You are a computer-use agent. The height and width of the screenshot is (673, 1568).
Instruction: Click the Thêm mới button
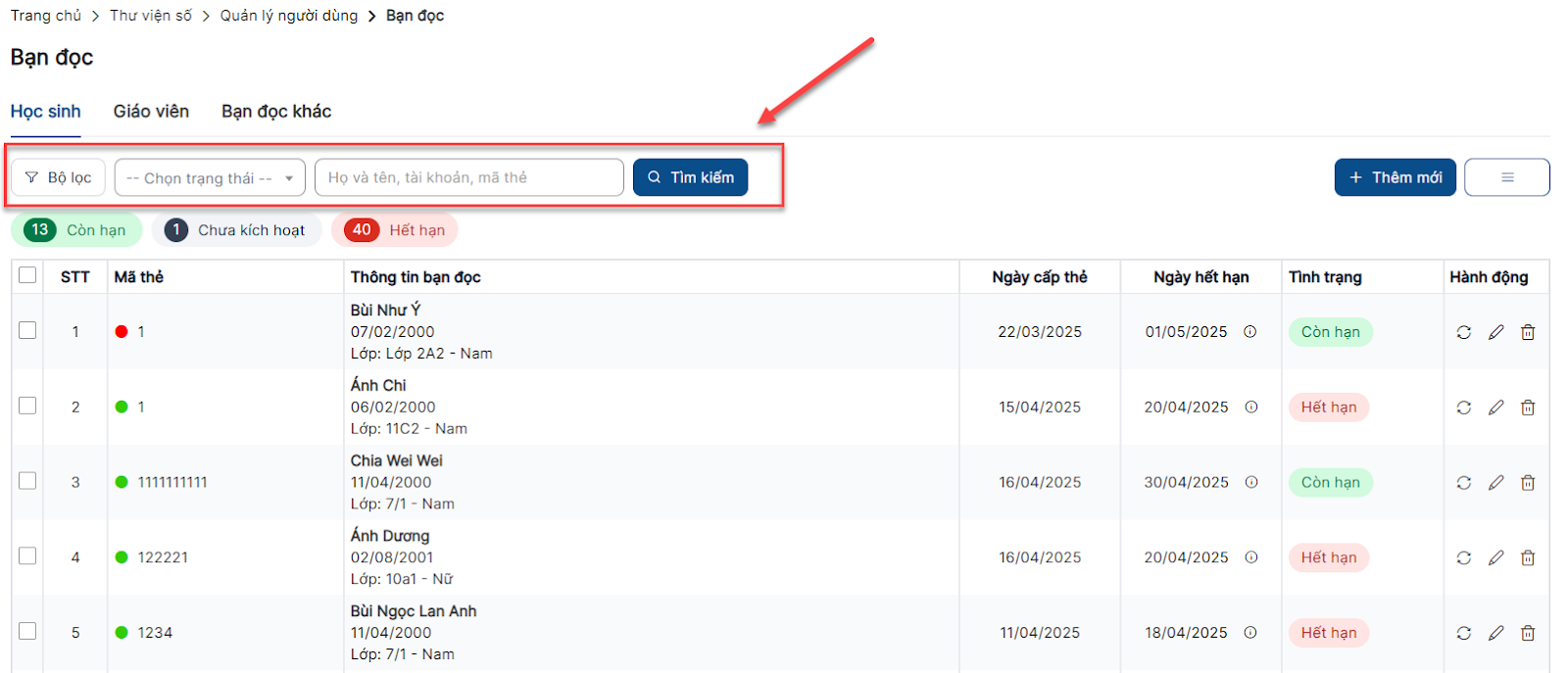1395,177
